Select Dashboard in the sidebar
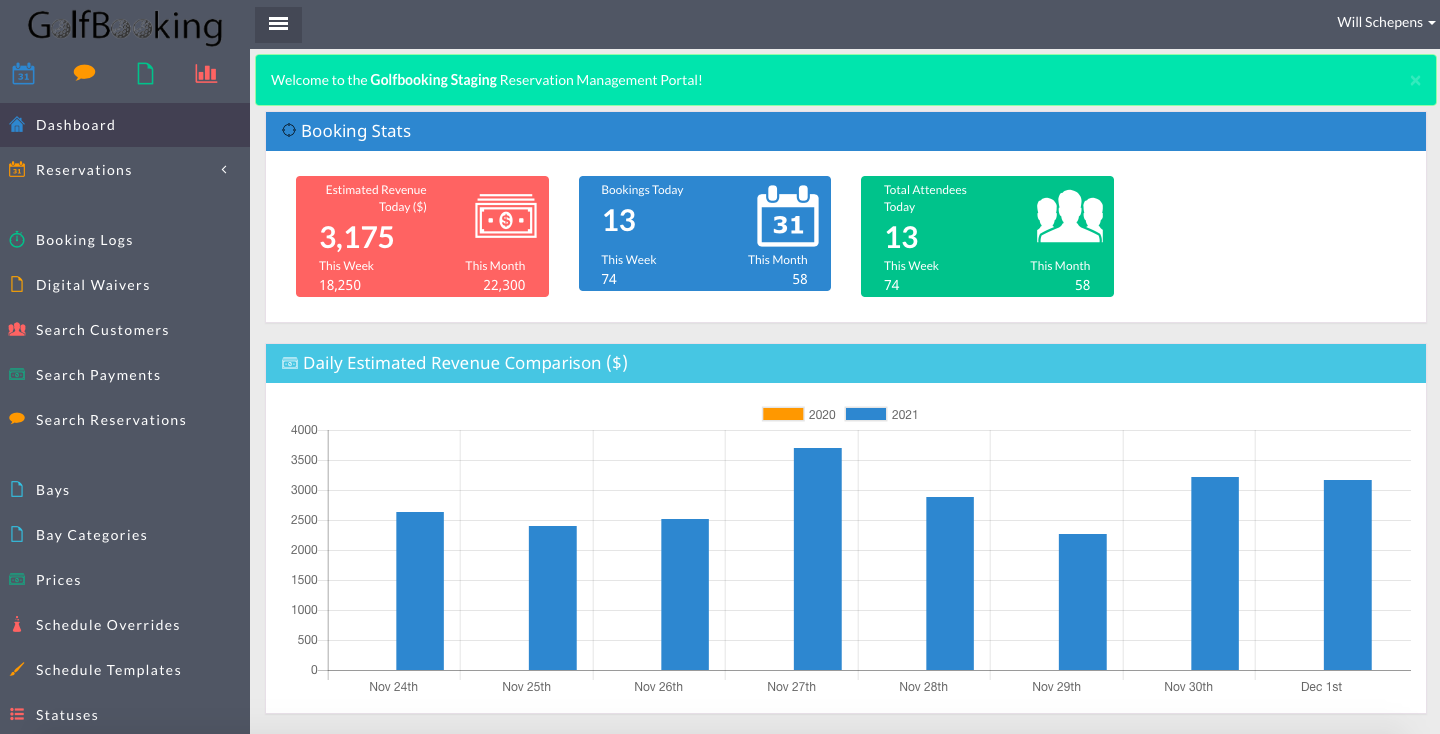Image resolution: width=1440 pixels, height=734 pixels. [73, 124]
